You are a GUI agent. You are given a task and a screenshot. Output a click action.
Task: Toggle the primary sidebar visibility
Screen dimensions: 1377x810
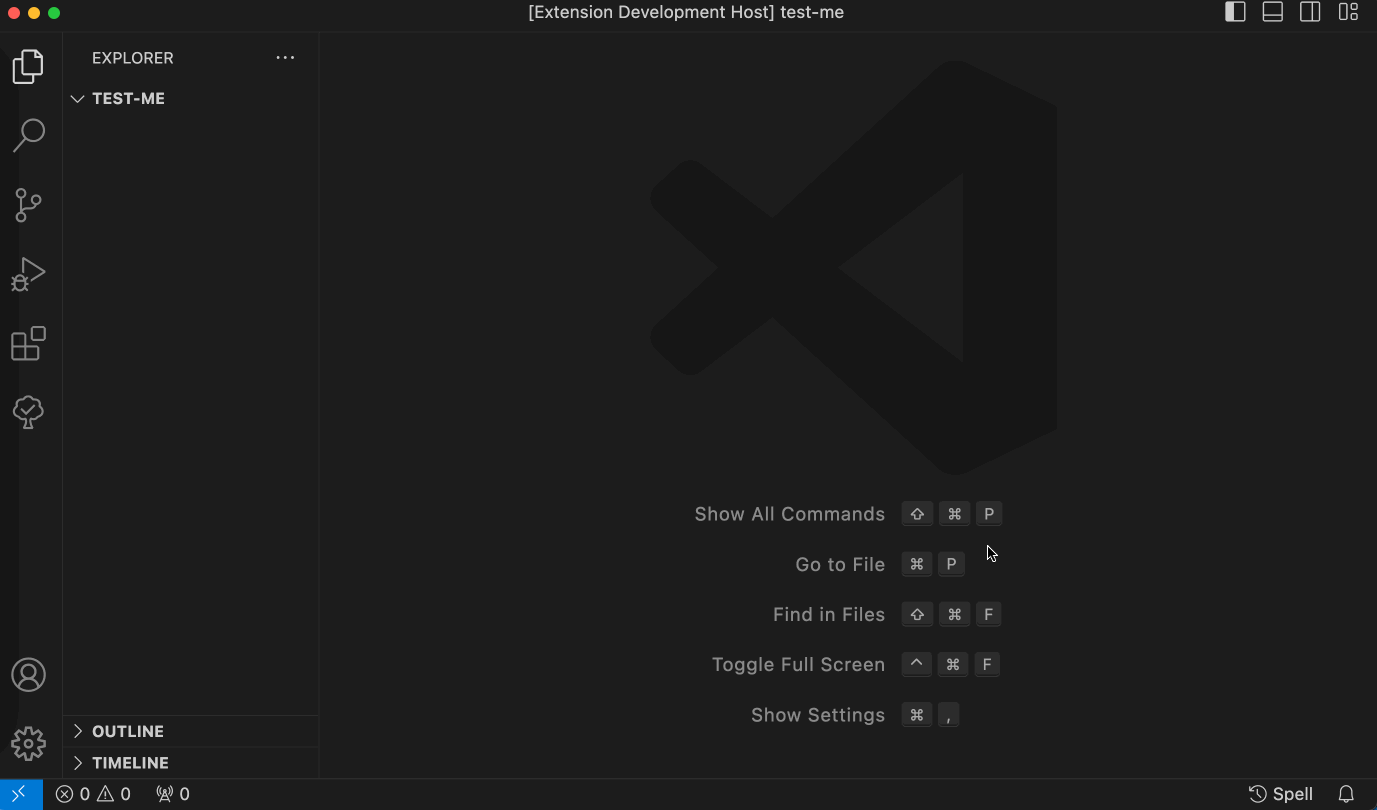point(1234,12)
